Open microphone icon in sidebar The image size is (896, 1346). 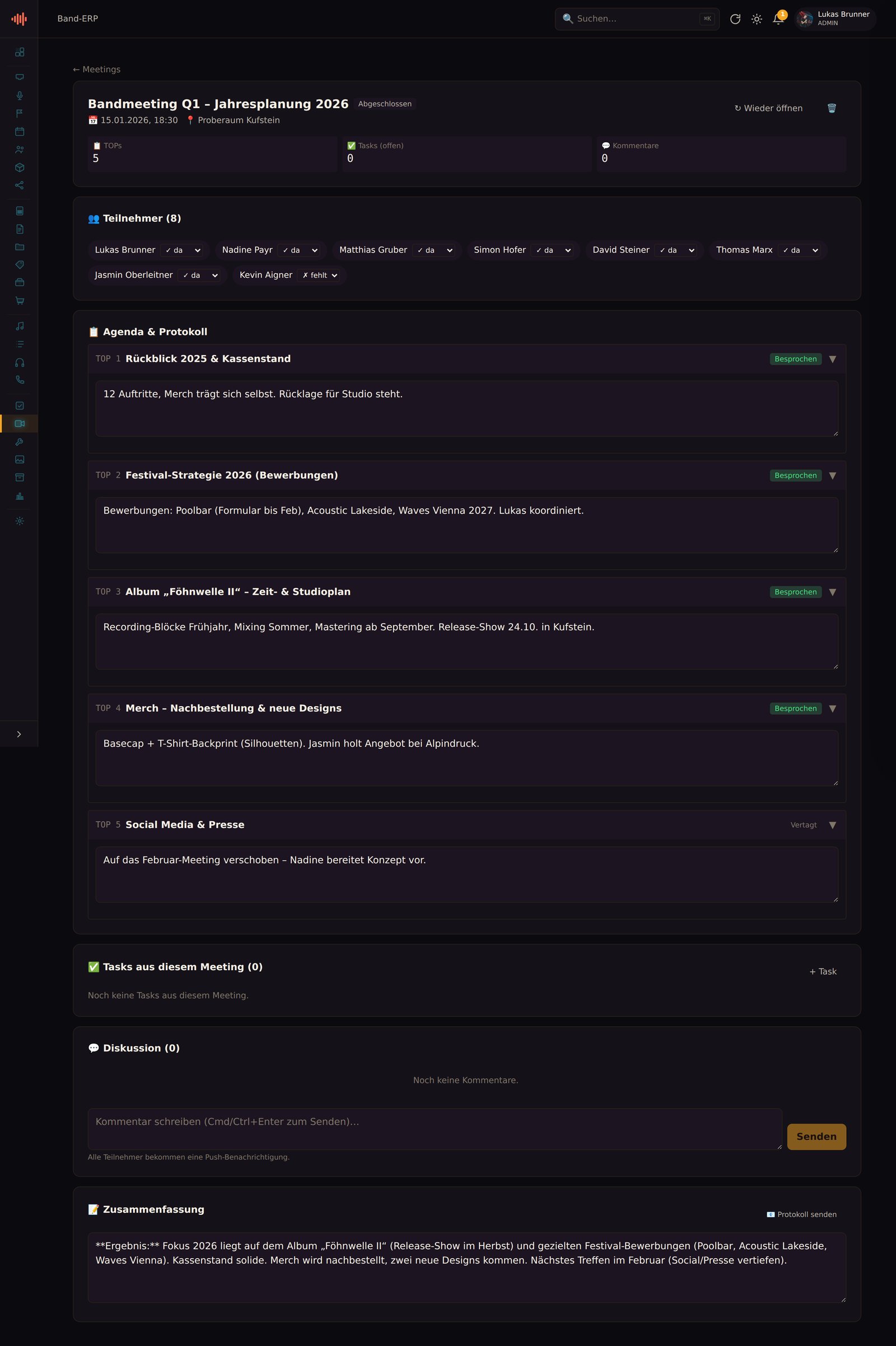[20, 95]
